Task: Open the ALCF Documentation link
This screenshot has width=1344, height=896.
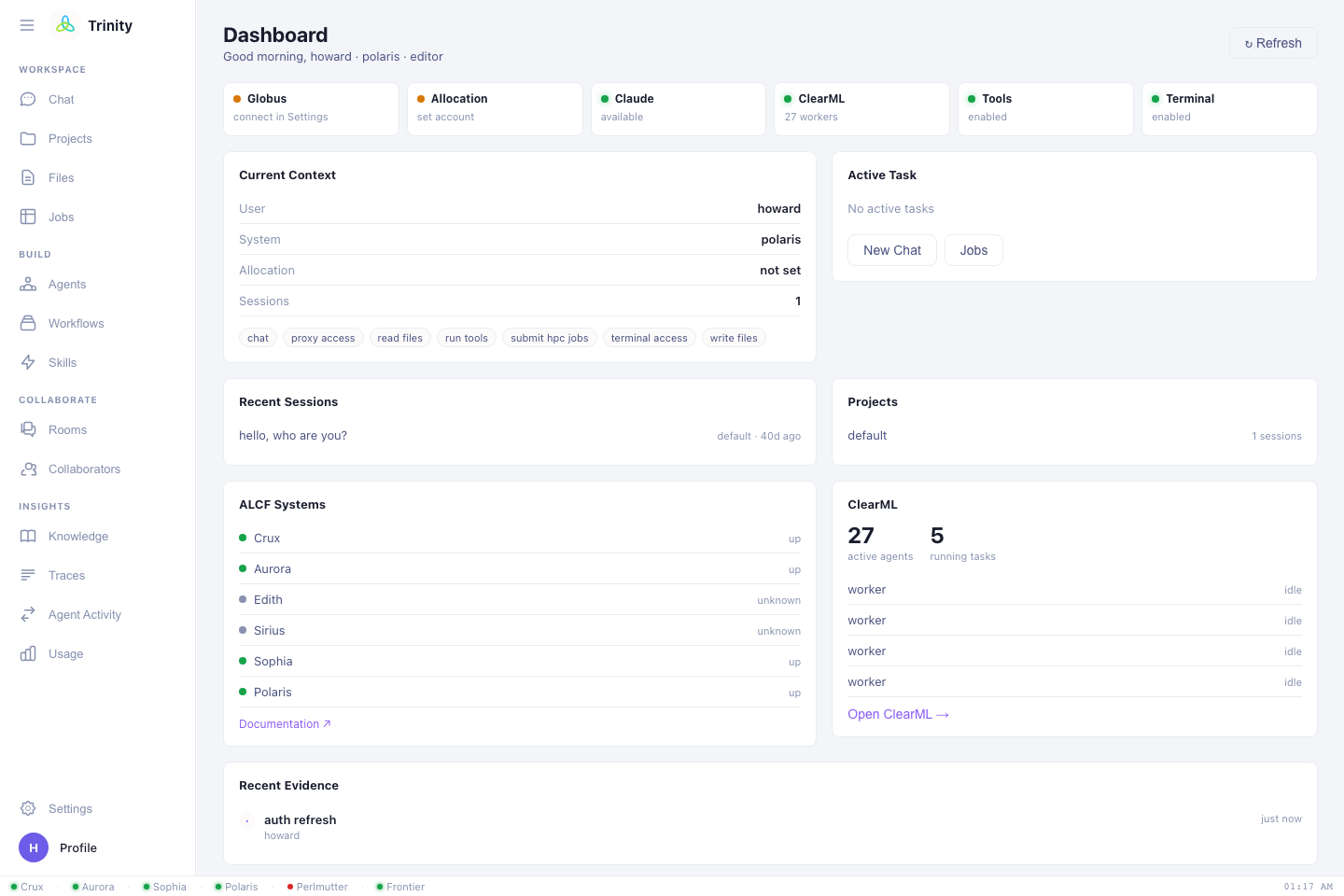Action: [x=285, y=723]
